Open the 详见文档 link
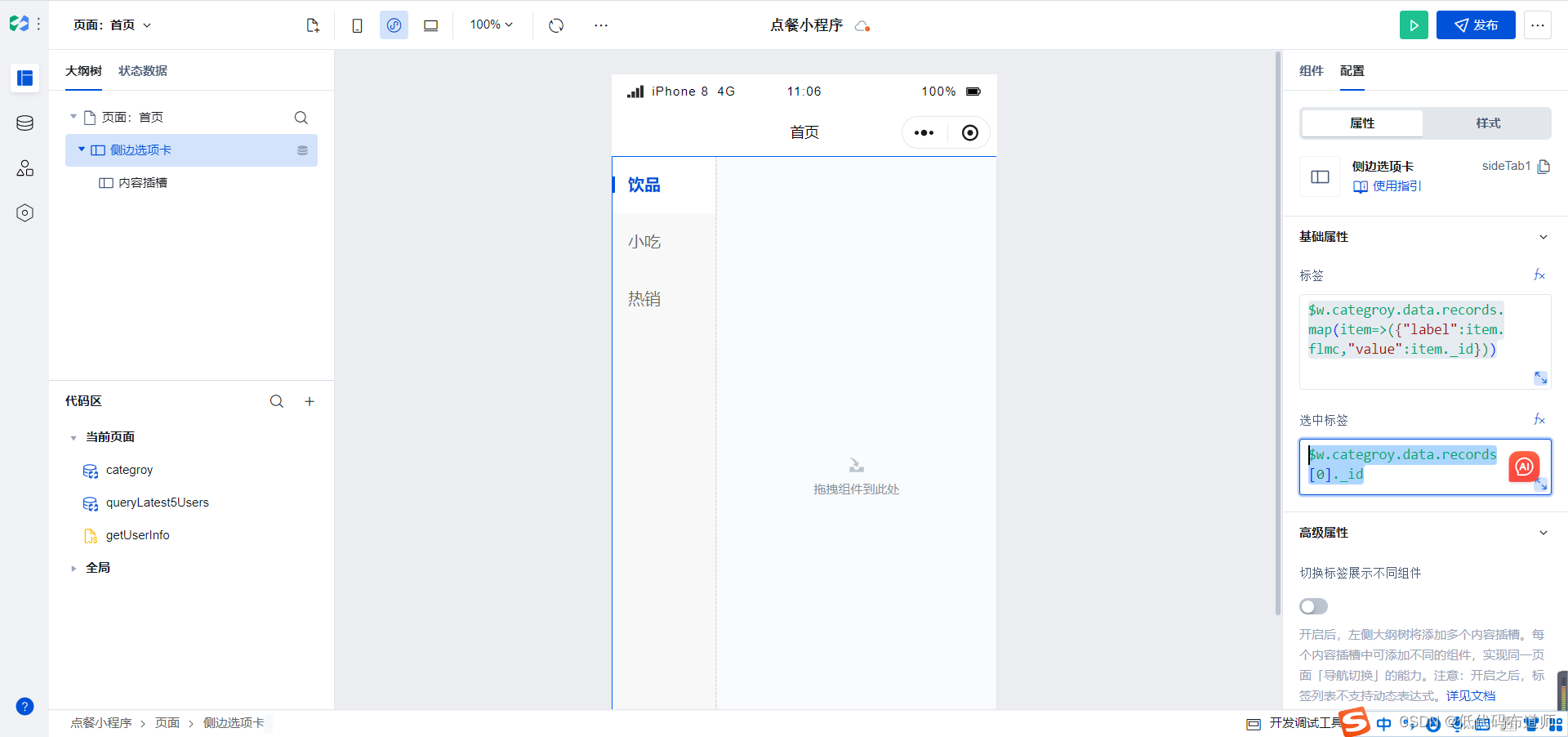The image size is (1568, 737). [x=1471, y=696]
